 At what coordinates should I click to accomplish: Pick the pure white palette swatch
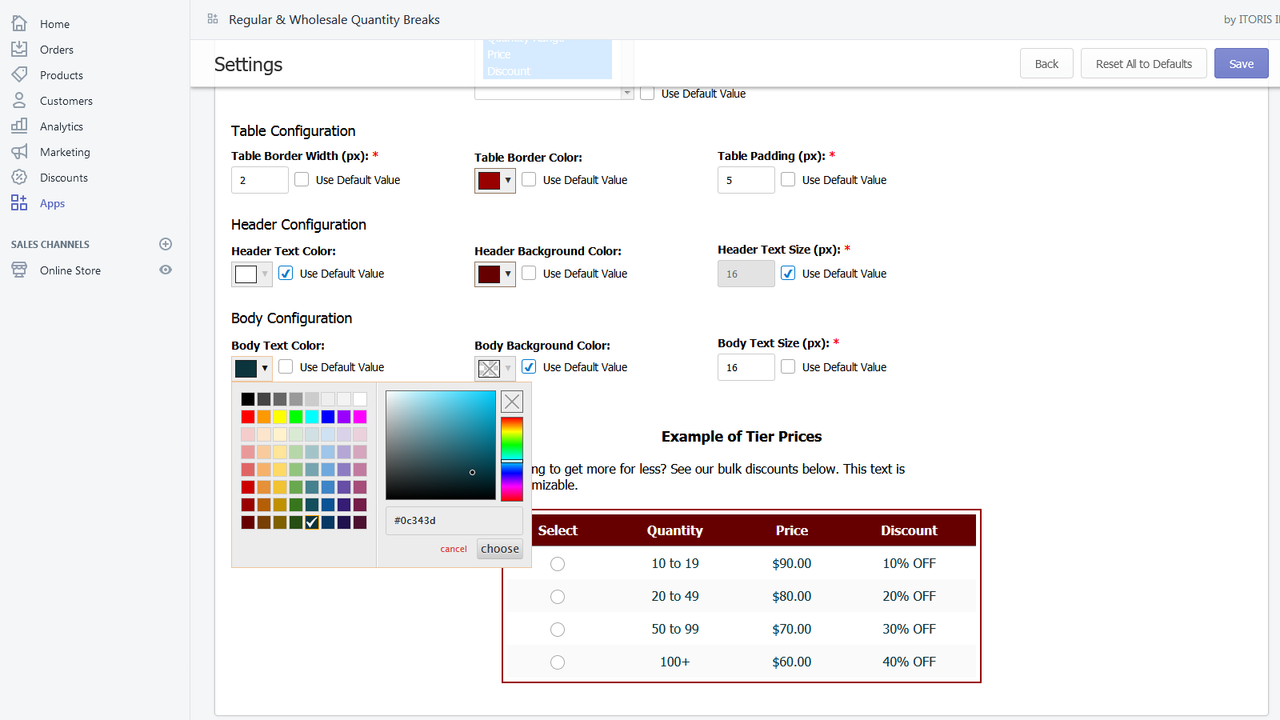tap(360, 399)
